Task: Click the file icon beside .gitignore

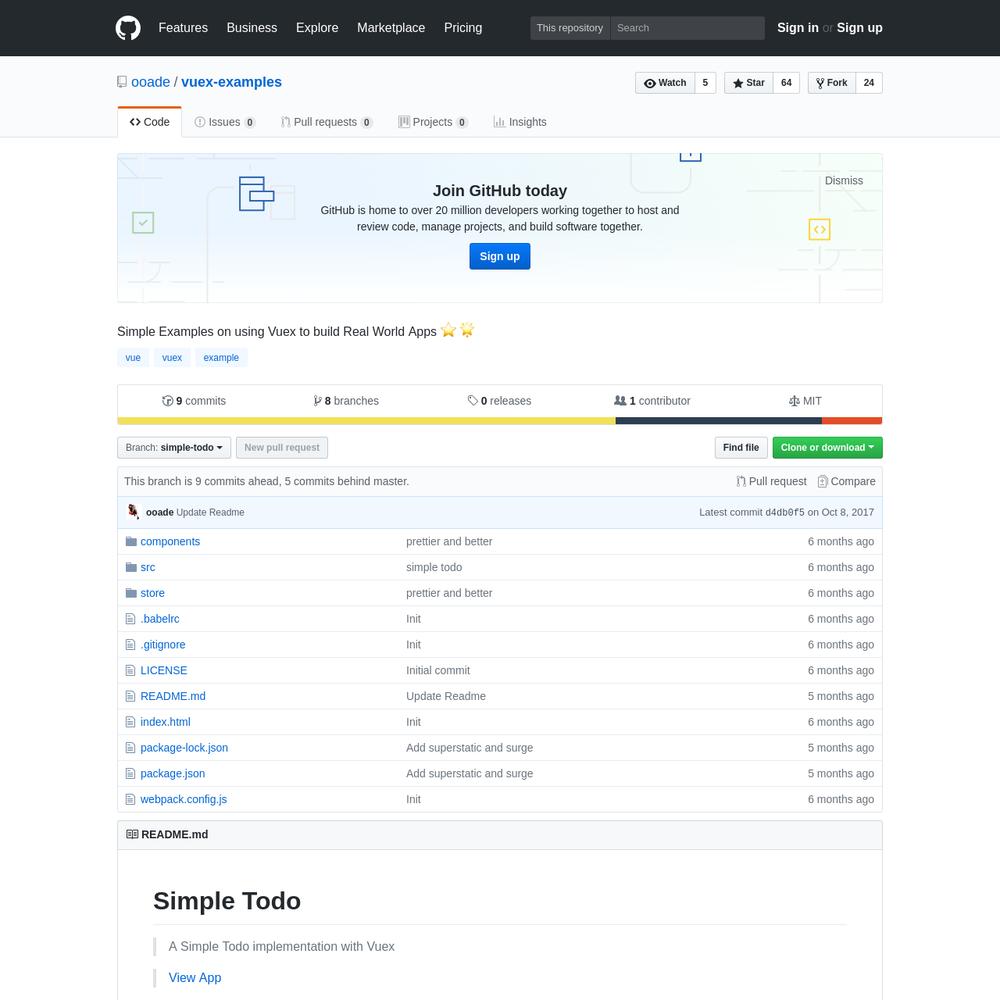Action: pos(130,645)
